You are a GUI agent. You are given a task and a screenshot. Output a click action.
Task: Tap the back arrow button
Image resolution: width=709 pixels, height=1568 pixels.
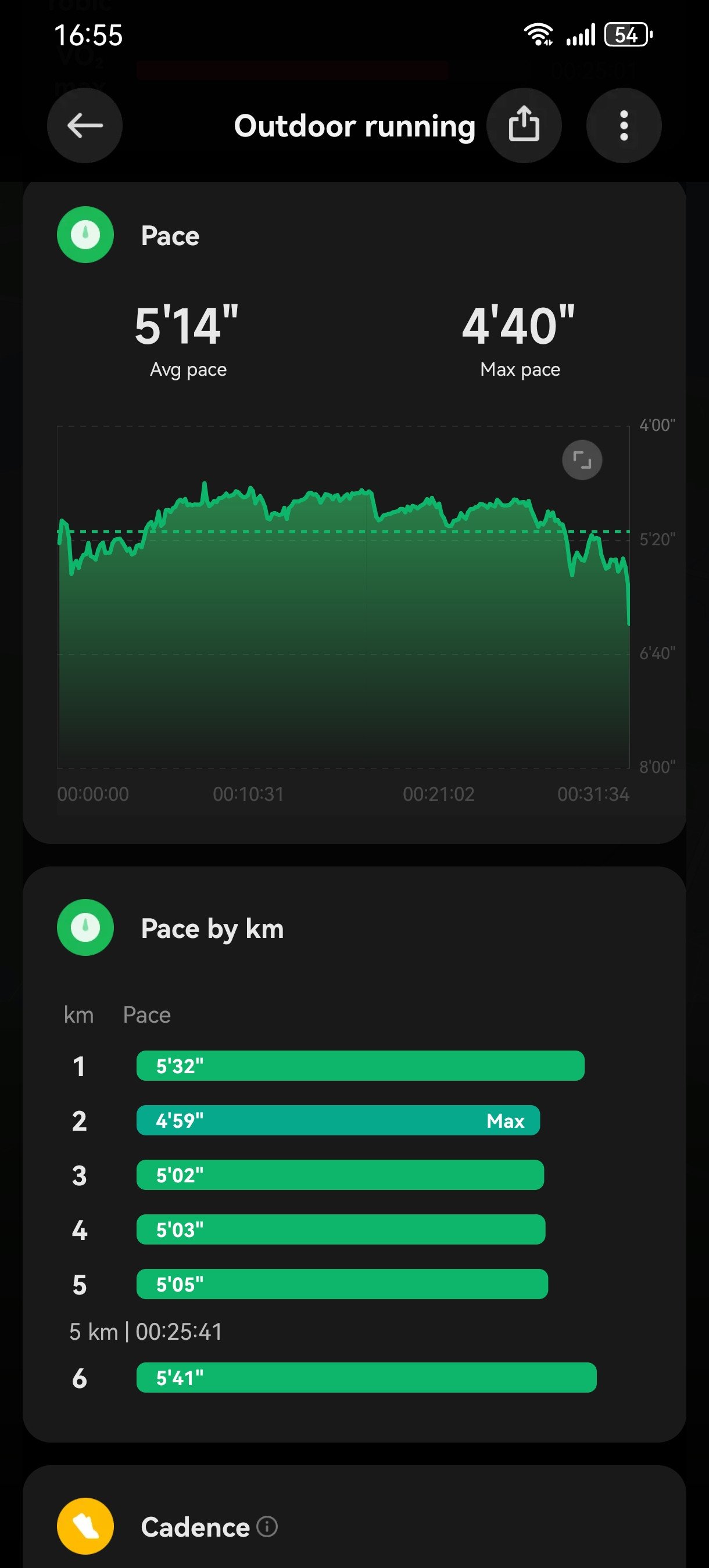tap(85, 125)
